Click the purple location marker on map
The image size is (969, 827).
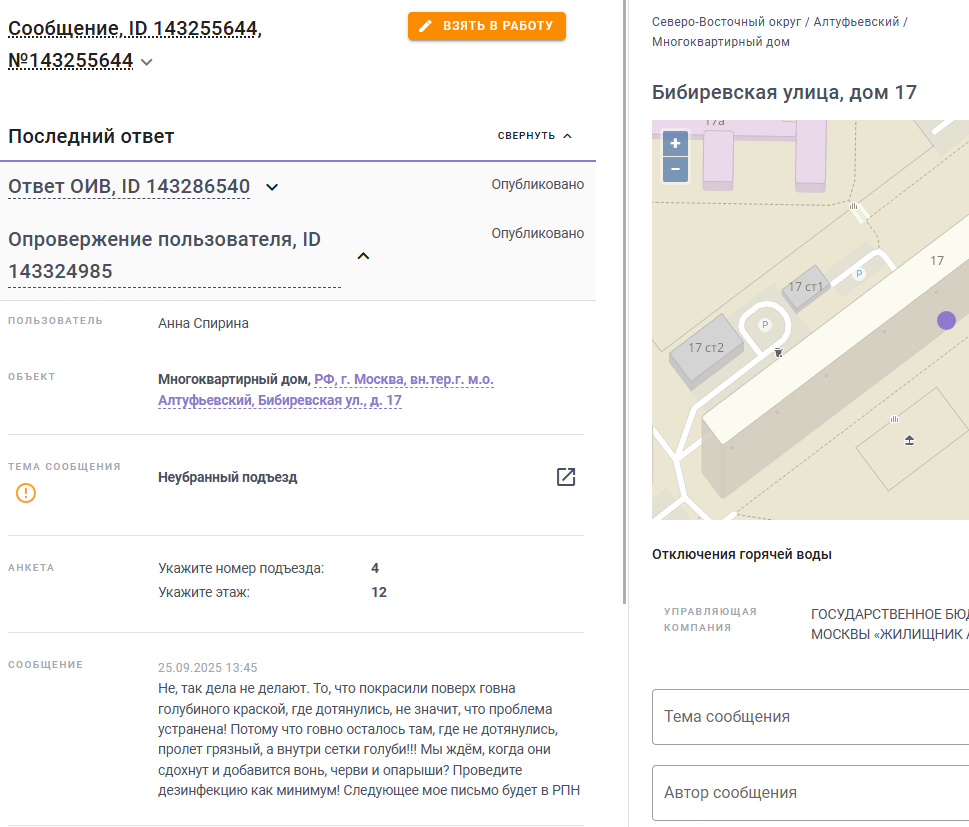tap(946, 320)
